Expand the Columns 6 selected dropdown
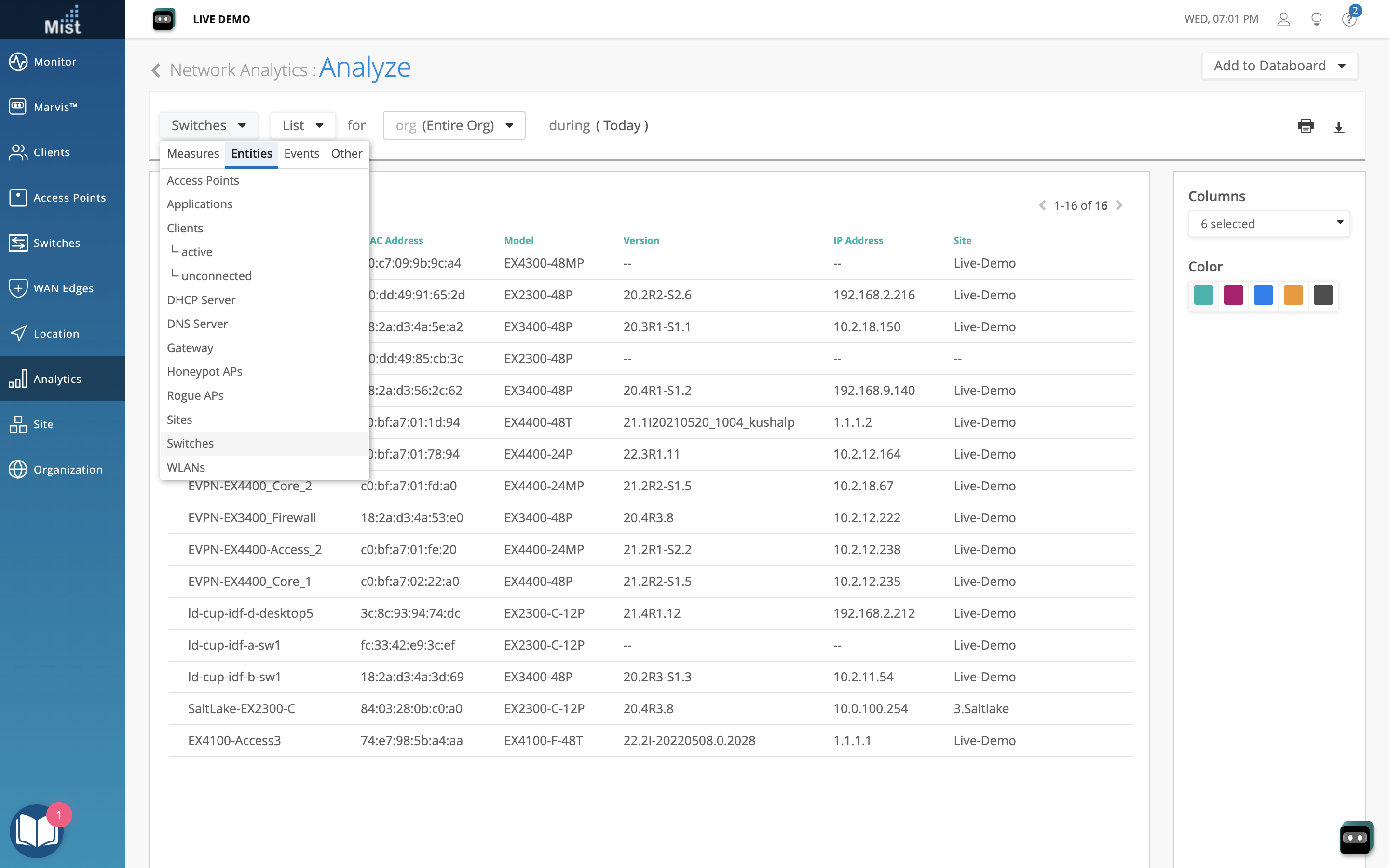The height and width of the screenshot is (868, 1389). click(x=1269, y=224)
